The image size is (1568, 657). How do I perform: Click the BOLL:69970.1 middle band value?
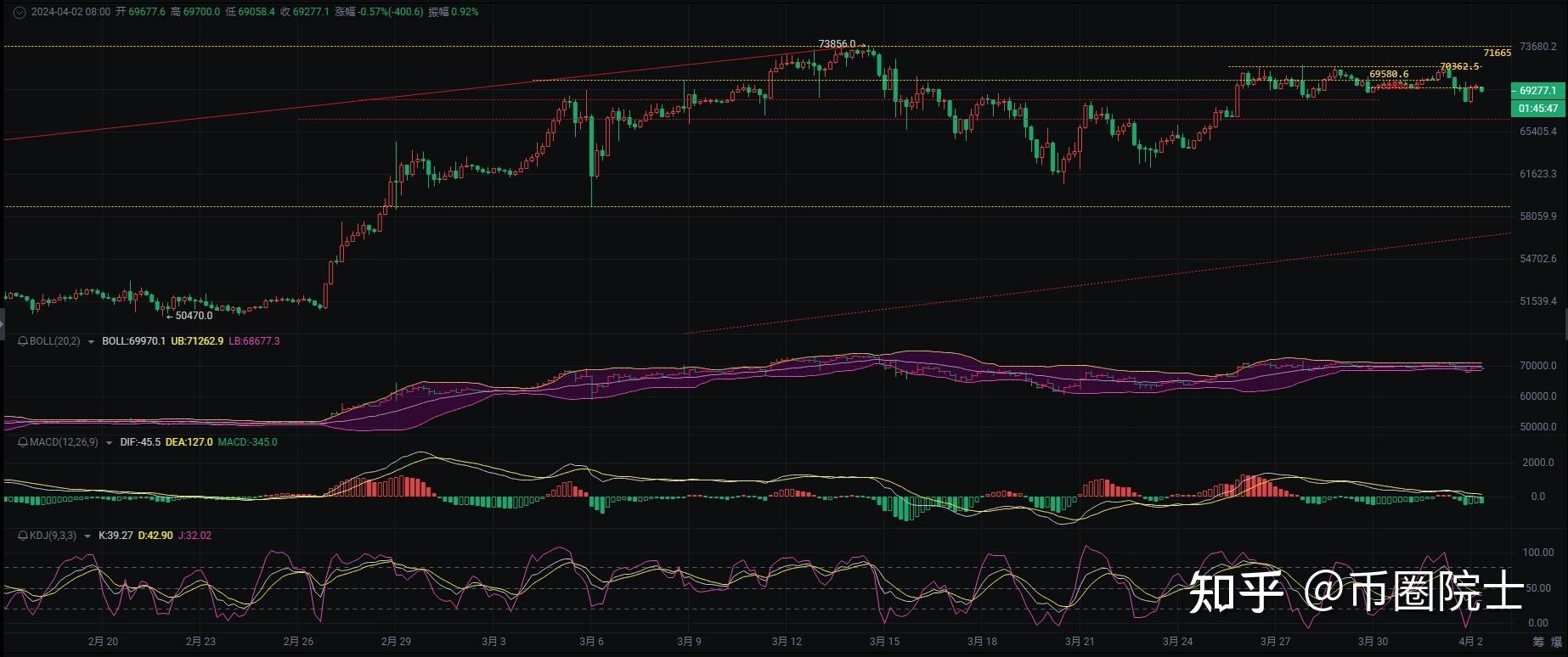pos(133,341)
